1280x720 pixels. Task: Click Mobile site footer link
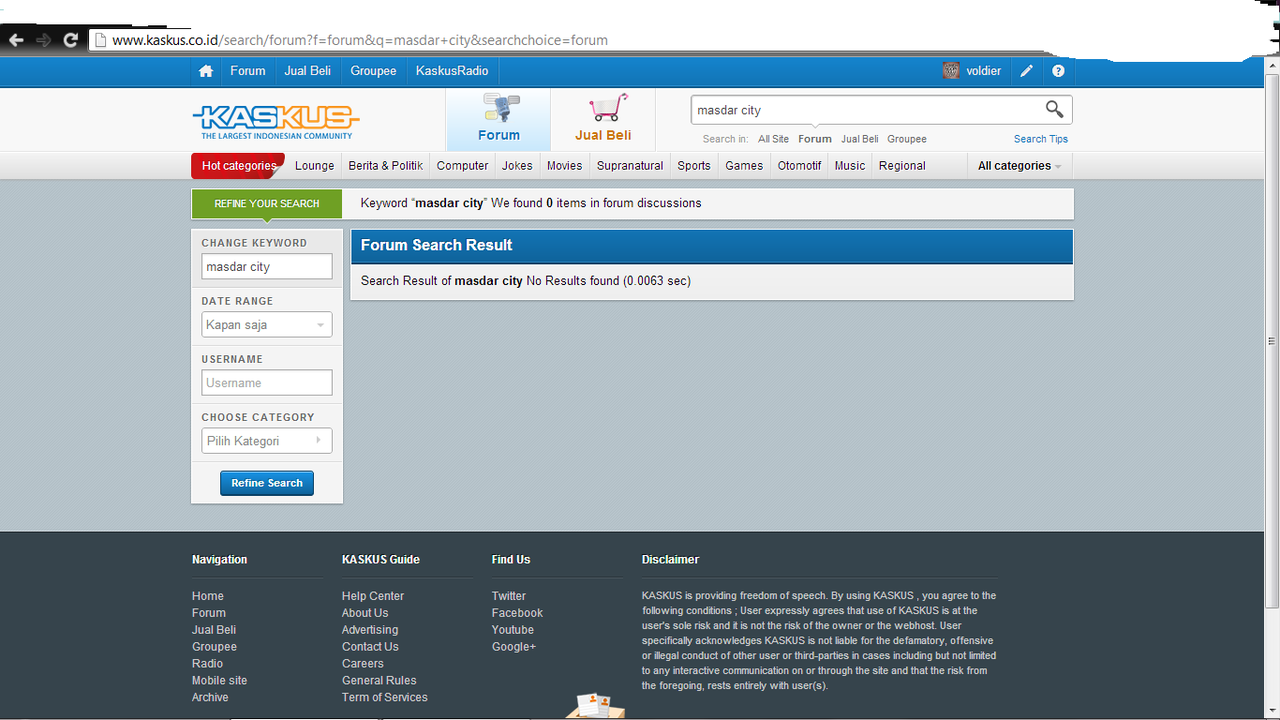pos(220,680)
